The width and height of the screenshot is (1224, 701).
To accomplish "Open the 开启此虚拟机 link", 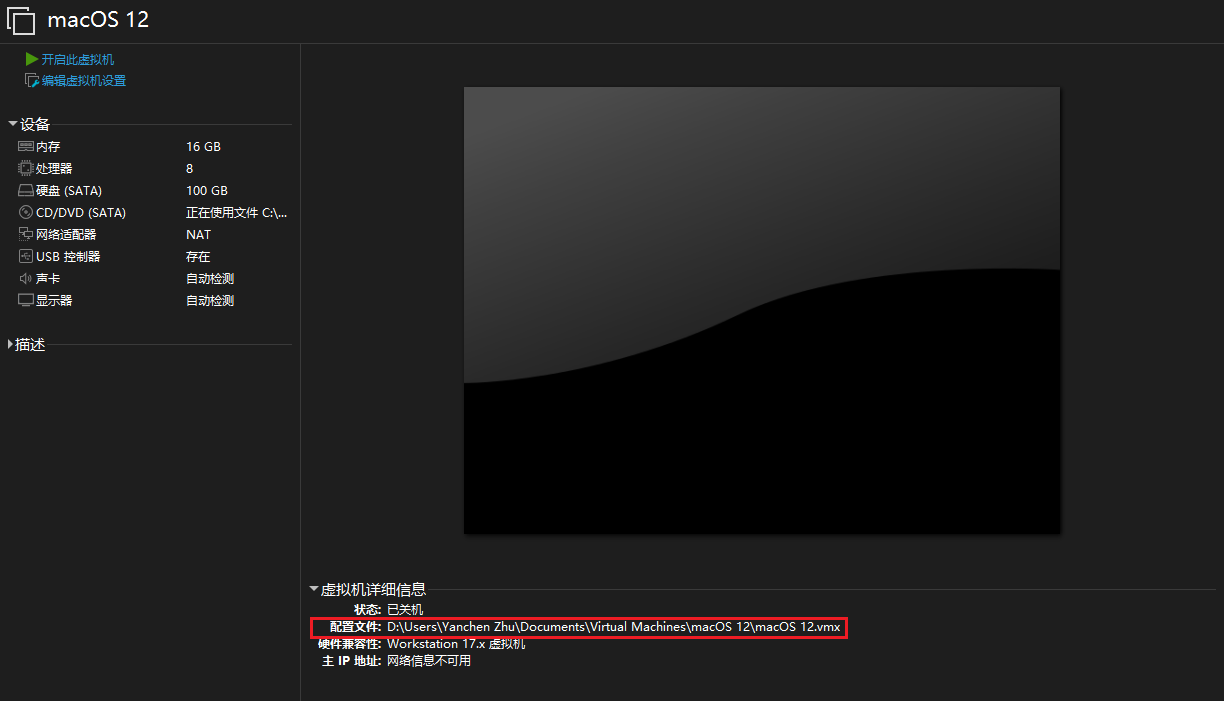I will 78,60.
